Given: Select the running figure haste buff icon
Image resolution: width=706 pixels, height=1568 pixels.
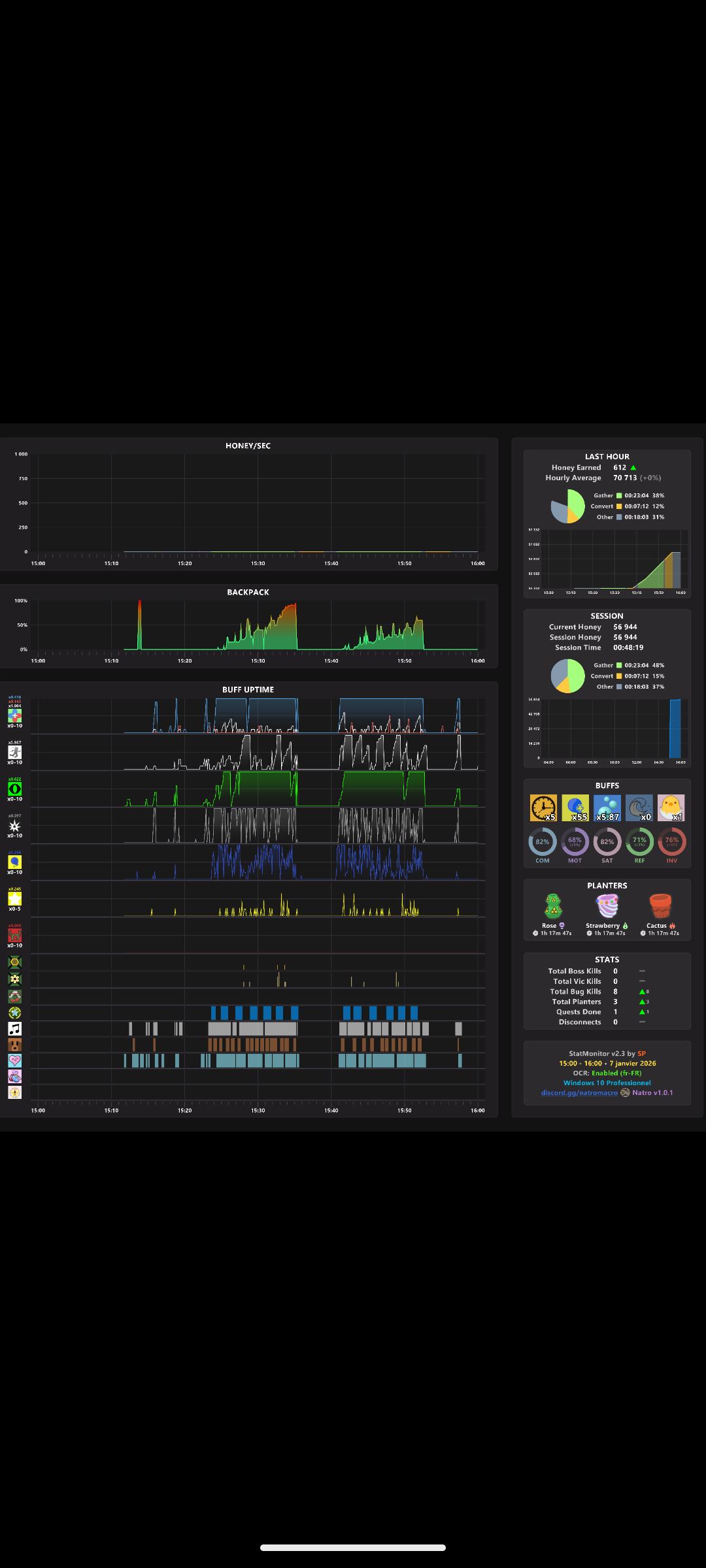Looking at the screenshot, I should pyautogui.click(x=15, y=753).
